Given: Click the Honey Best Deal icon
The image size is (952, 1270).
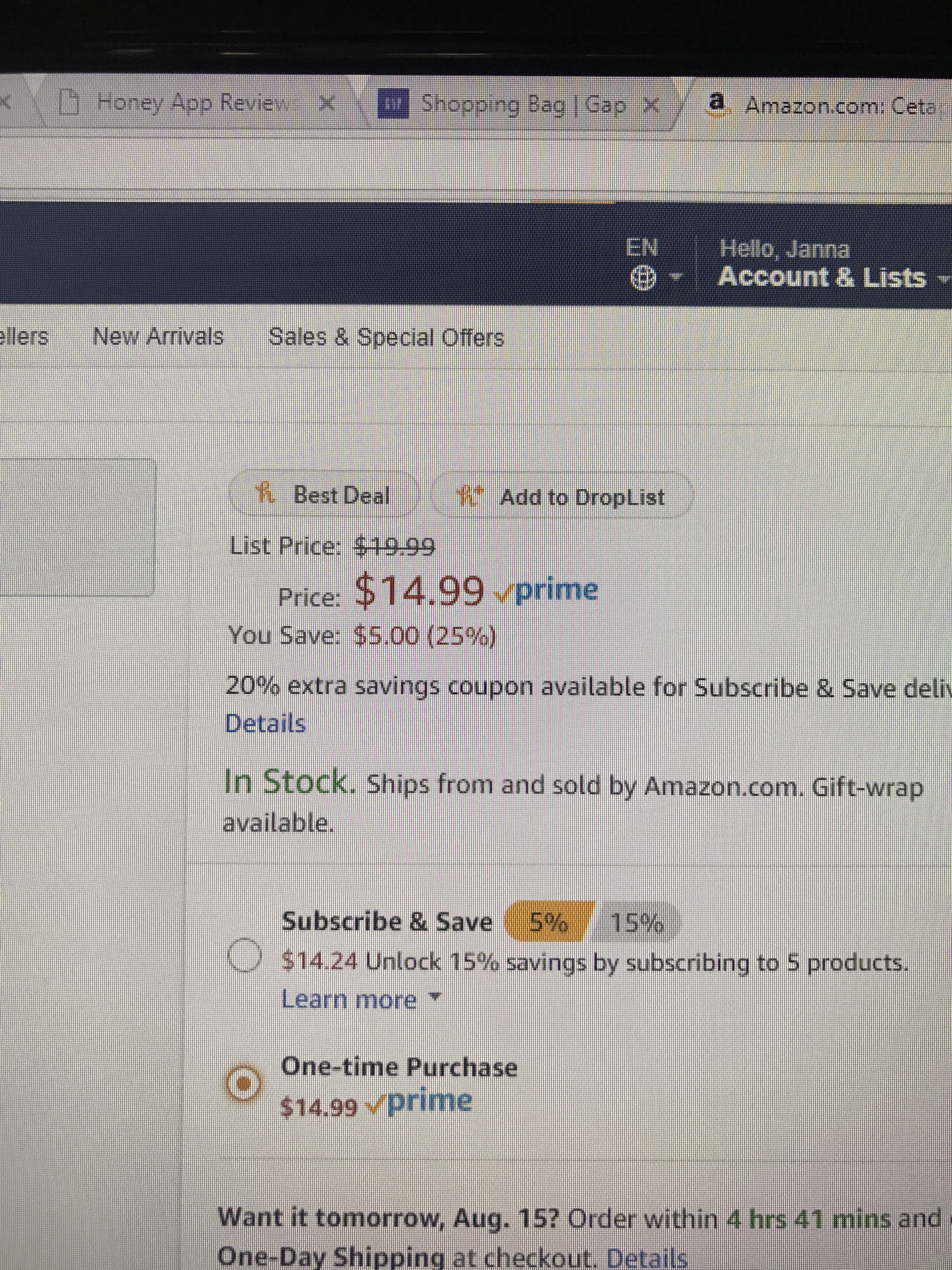Looking at the screenshot, I should coord(264,494).
